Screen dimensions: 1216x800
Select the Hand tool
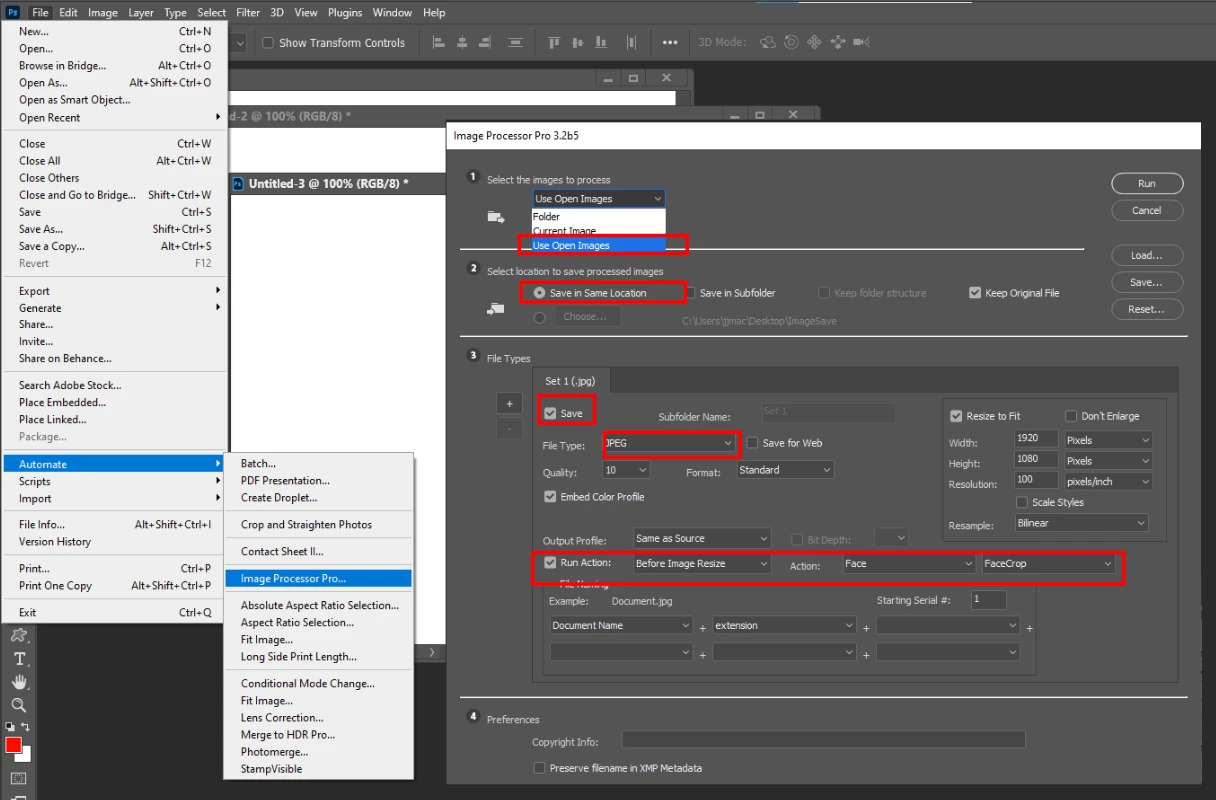(x=19, y=682)
